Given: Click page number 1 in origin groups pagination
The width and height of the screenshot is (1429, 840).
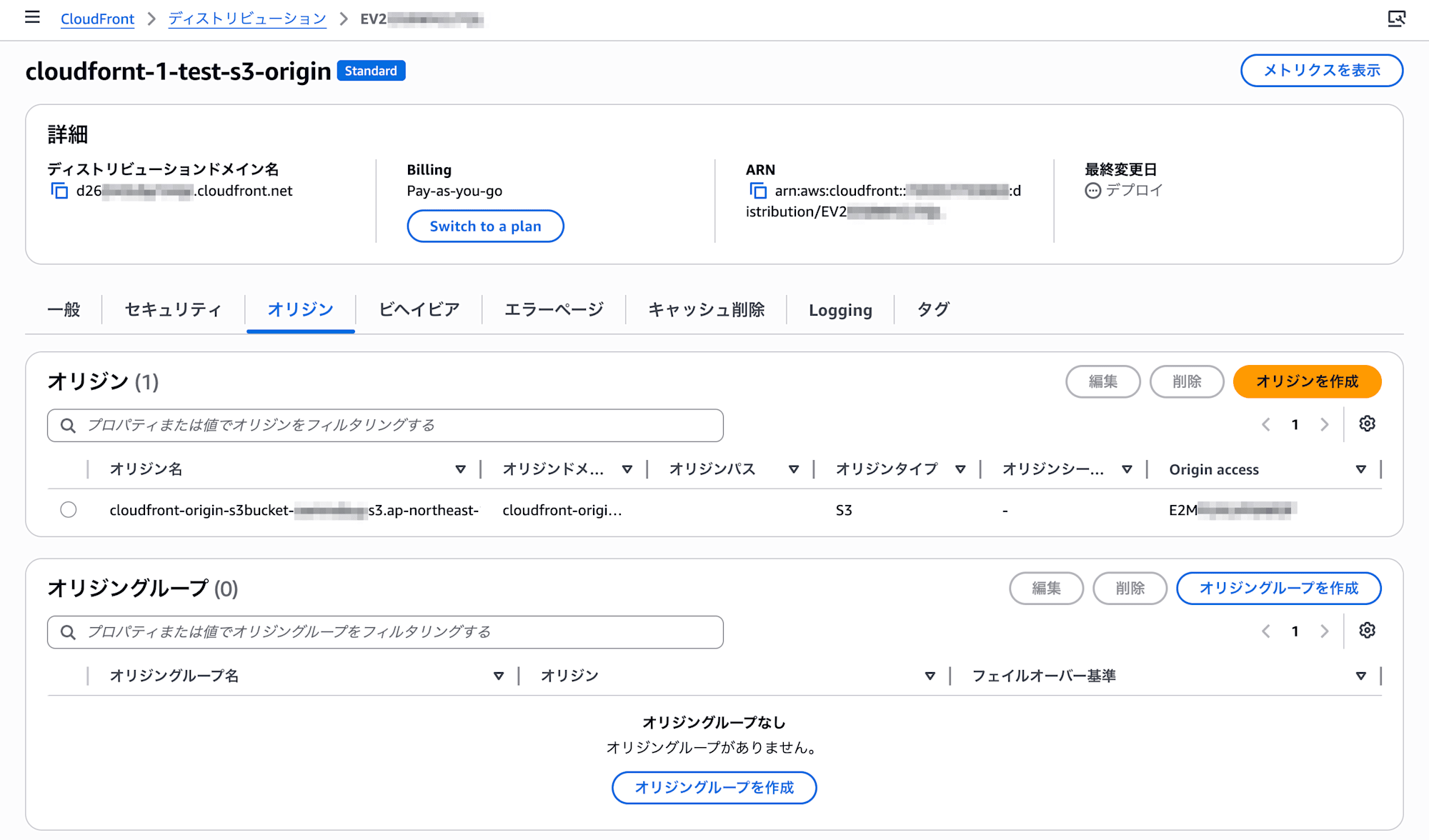Looking at the screenshot, I should pyautogui.click(x=1295, y=631).
